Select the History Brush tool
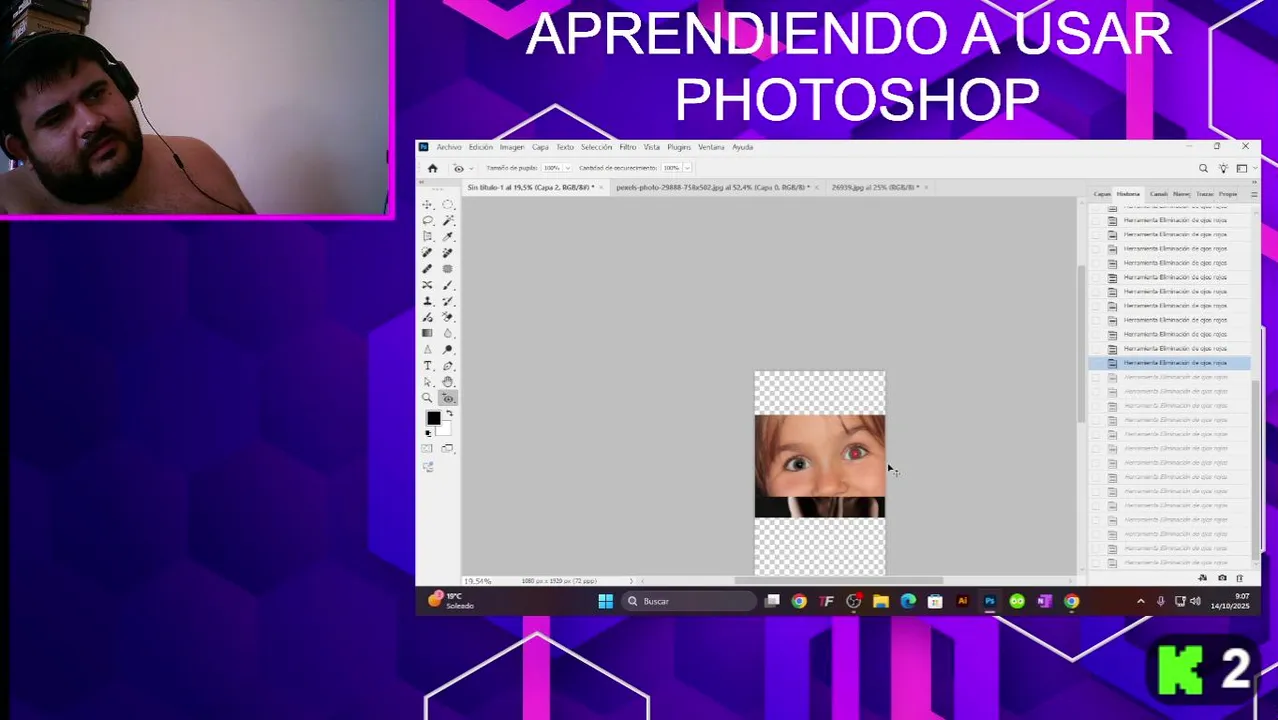The width and height of the screenshot is (1278, 720). (x=447, y=300)
